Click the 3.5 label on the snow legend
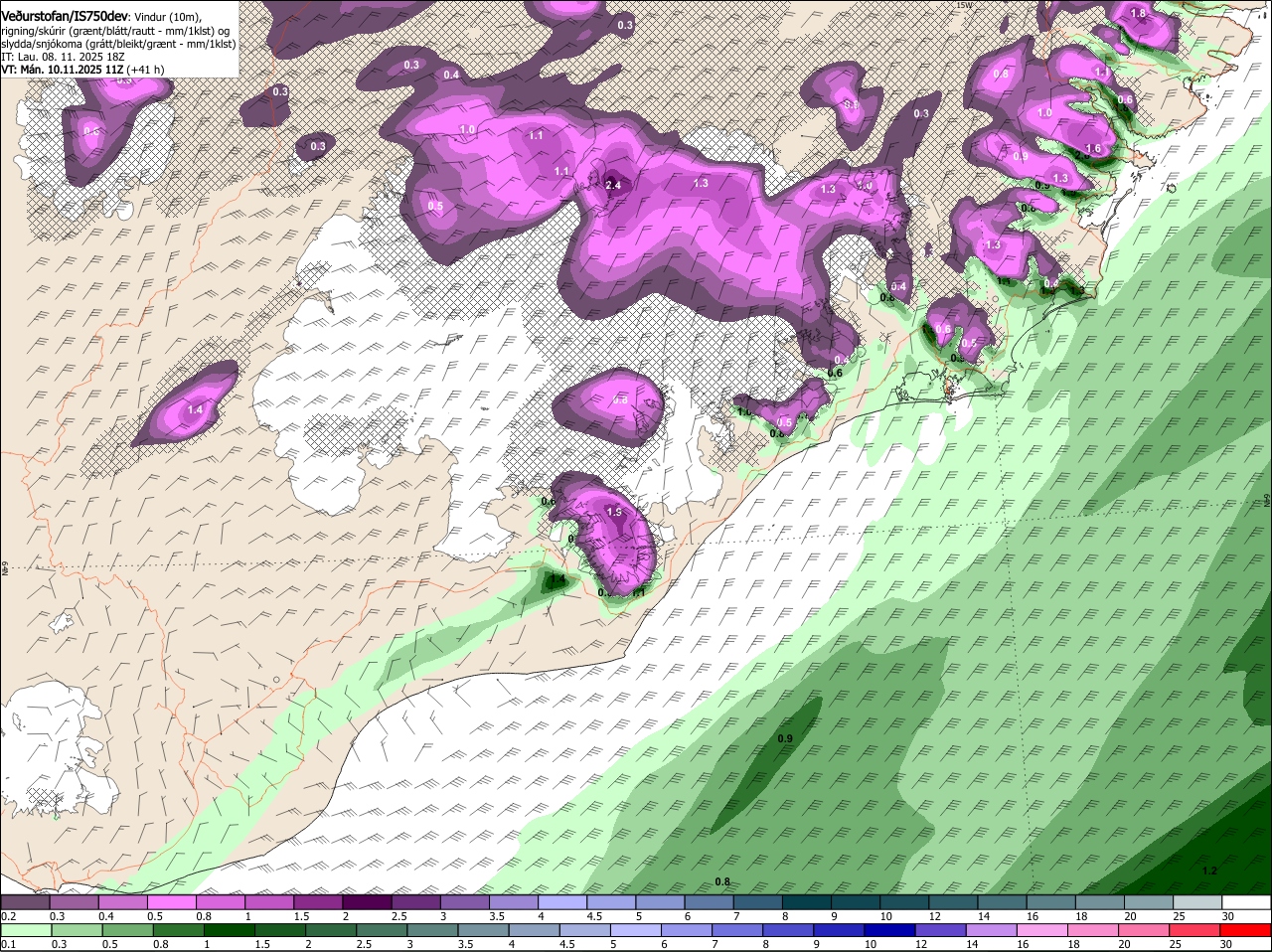 (497, 915)
